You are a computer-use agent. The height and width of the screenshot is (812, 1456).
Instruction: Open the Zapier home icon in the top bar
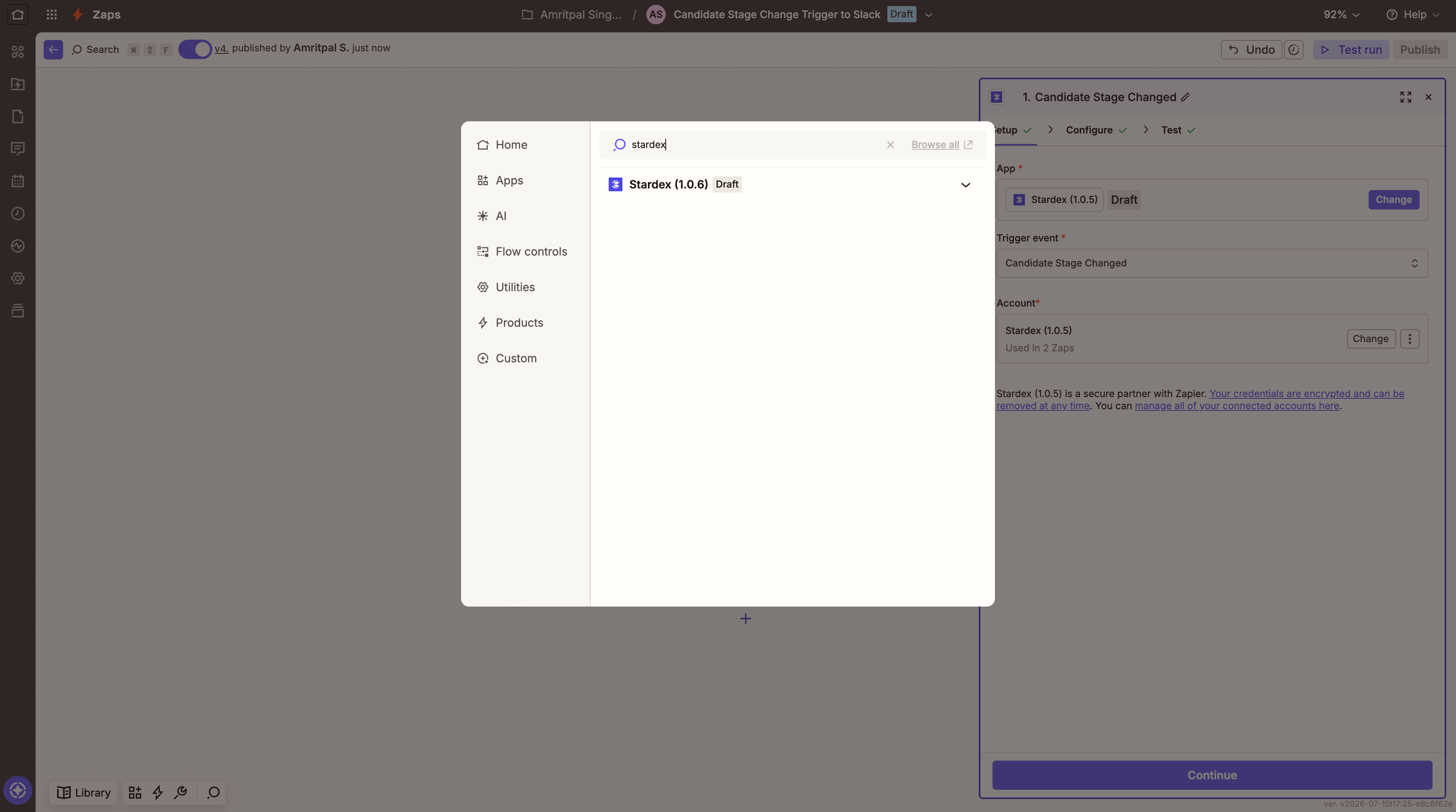(17, 14)
